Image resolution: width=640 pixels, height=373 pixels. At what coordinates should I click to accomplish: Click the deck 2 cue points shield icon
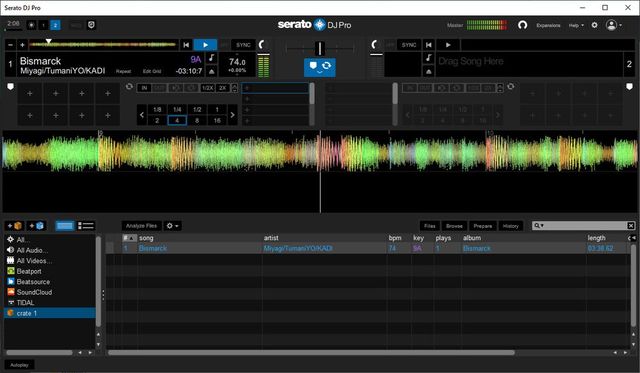pyautogui.click(x=629, y=87)
